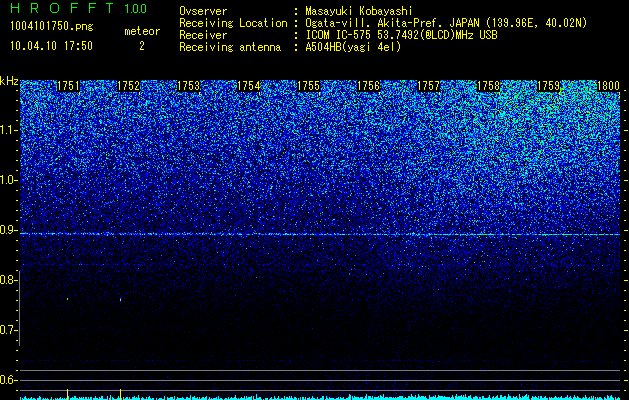The image size is (629, 400).
Task: Click the date 10.04.10 17:50
Action: (x=51, y=46)
